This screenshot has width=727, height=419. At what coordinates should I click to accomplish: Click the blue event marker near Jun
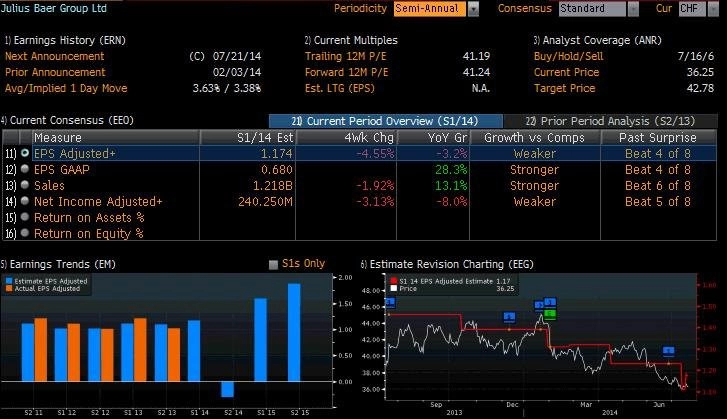pyautogui.click(x=669, y=351)
